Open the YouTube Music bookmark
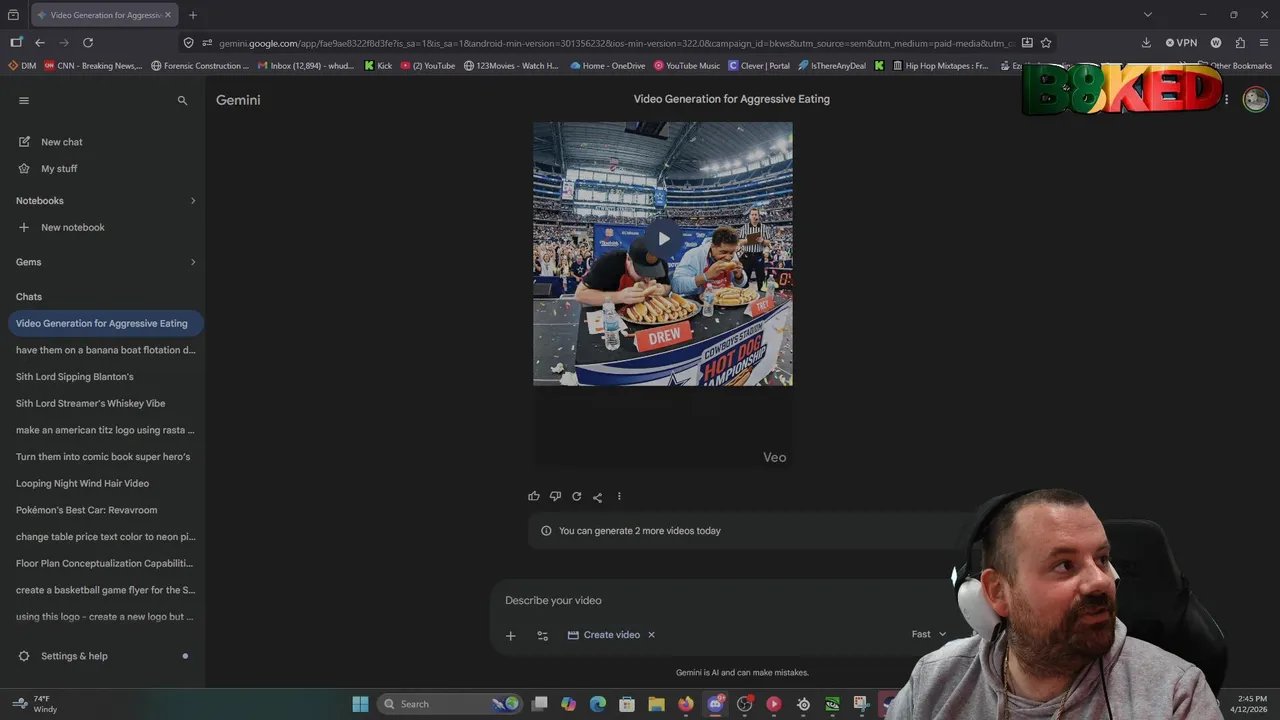1280x720 pixels. (687, 66)
